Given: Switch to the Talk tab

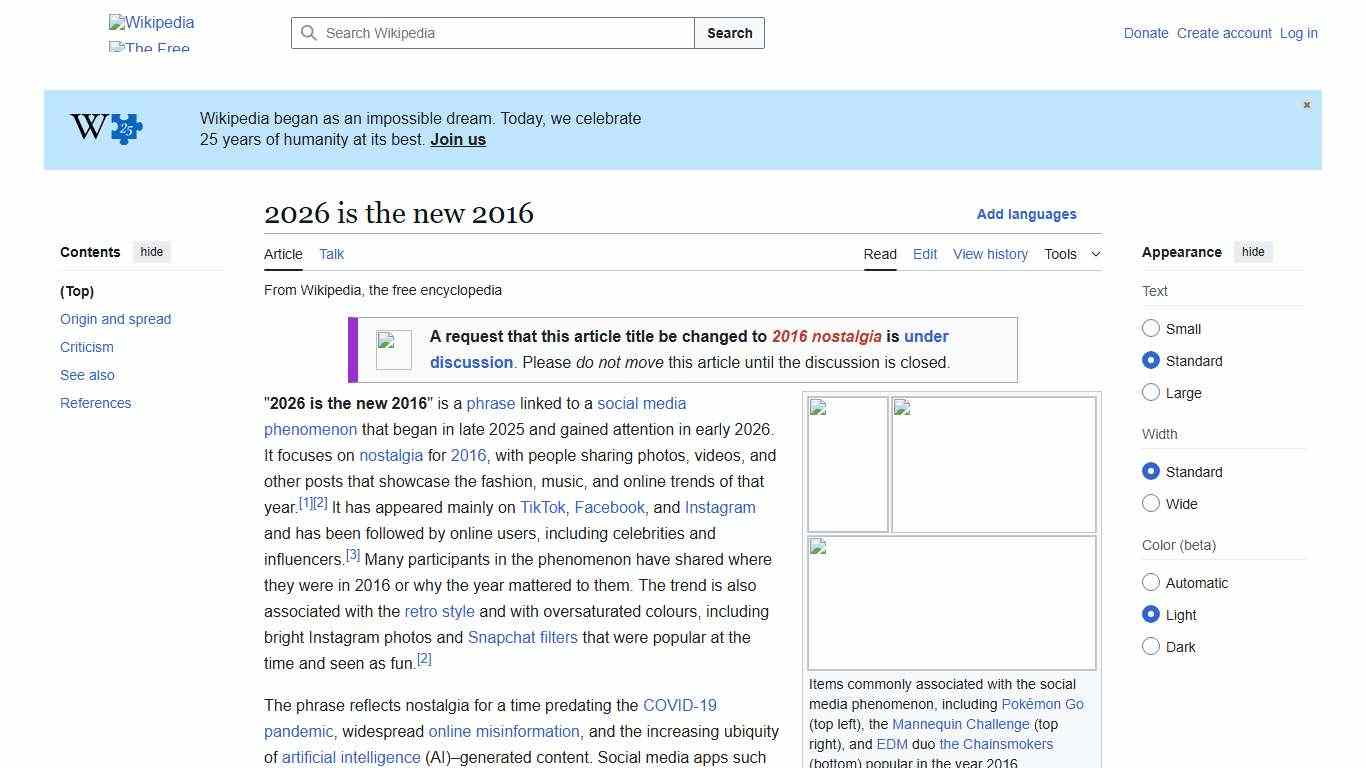Looking at the screenshot, I should click(x=331, y=254).
